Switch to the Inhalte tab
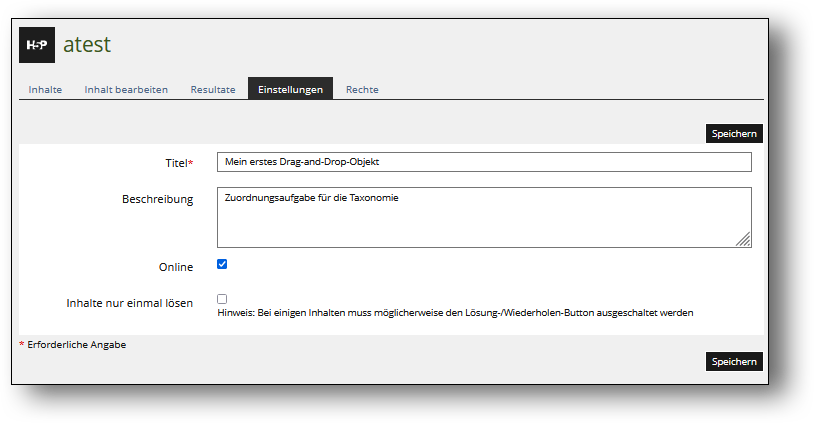814x423 pixels. pos(45,90)
